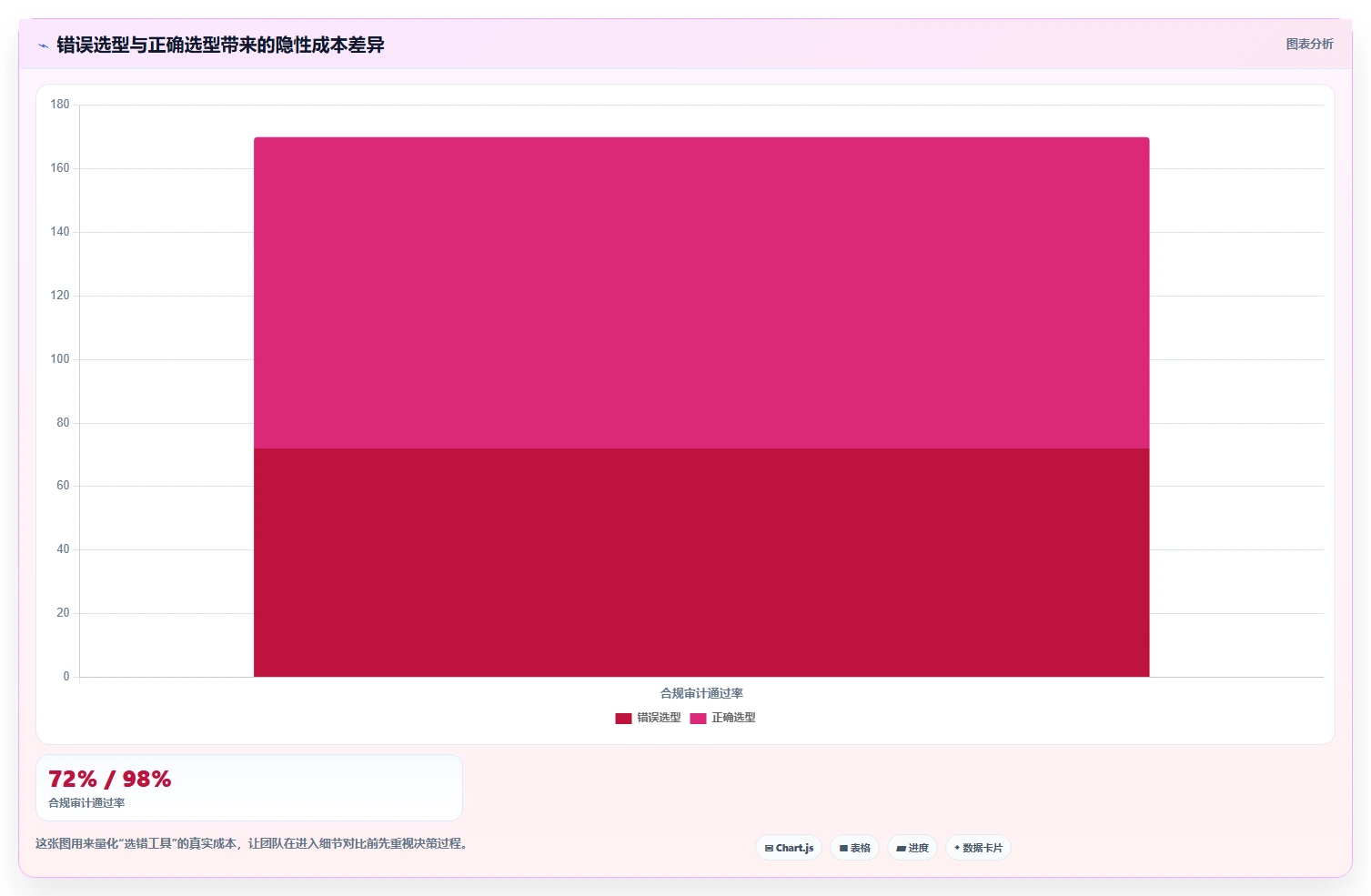Click the pink 正确选型 bar segment
The height and width of the screenshot is (896, 1371).
[x=701, y=293]
